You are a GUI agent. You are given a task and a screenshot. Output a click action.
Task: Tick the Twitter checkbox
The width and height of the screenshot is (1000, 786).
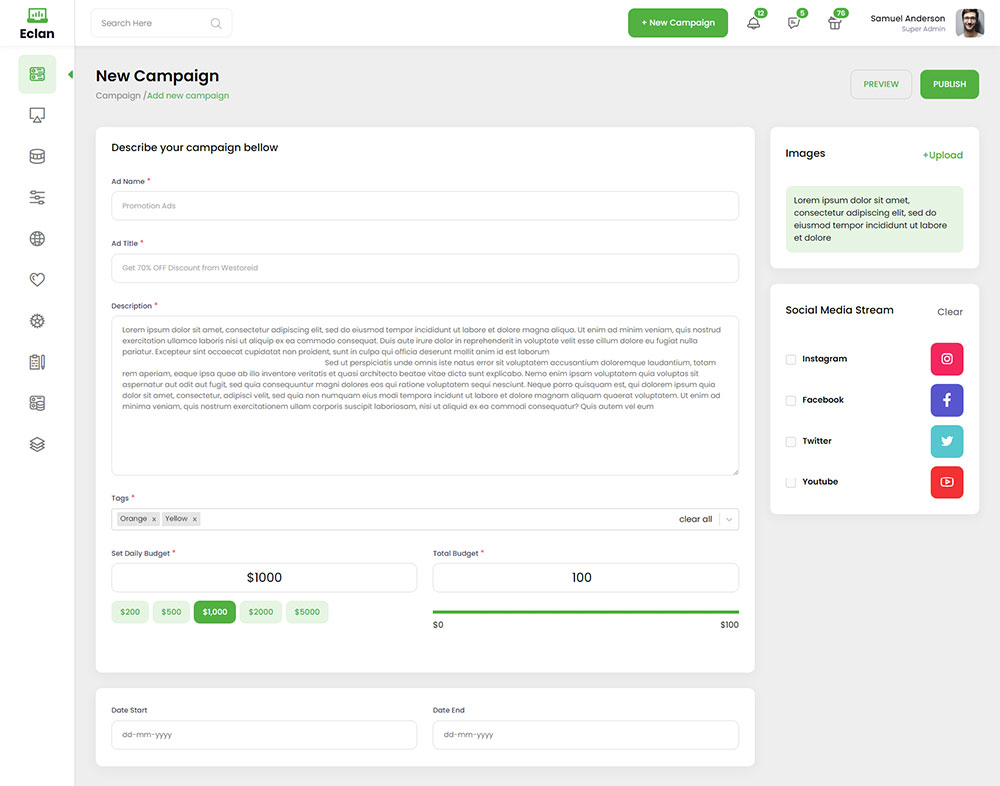[791, 441]
